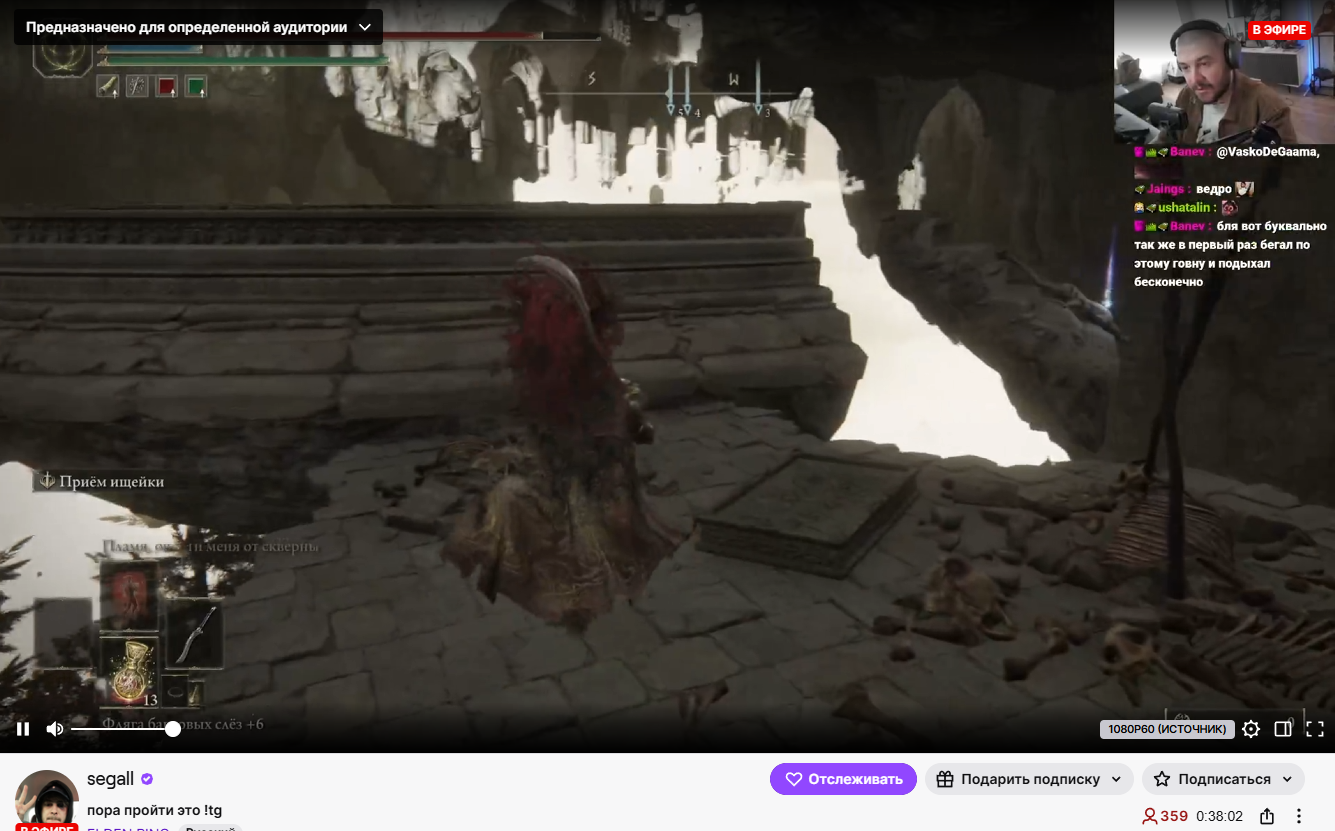The image size is (1335, 831).
Task: Click the gift icon in Подарить подписку
Action: pos(944,779)
